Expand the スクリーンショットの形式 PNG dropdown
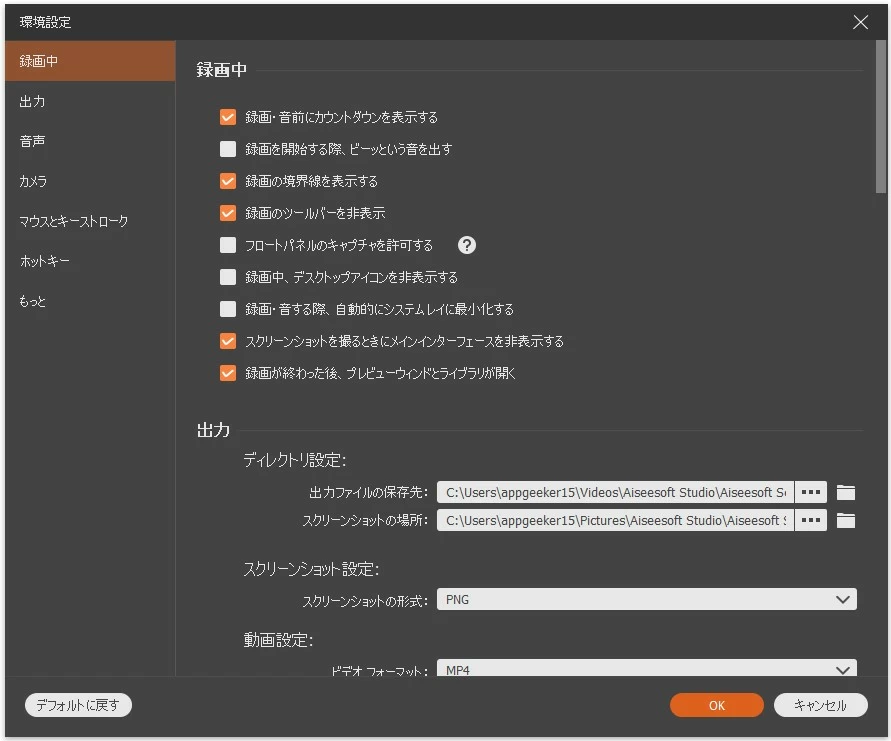 pyautogui.click(x=647, y=600)
